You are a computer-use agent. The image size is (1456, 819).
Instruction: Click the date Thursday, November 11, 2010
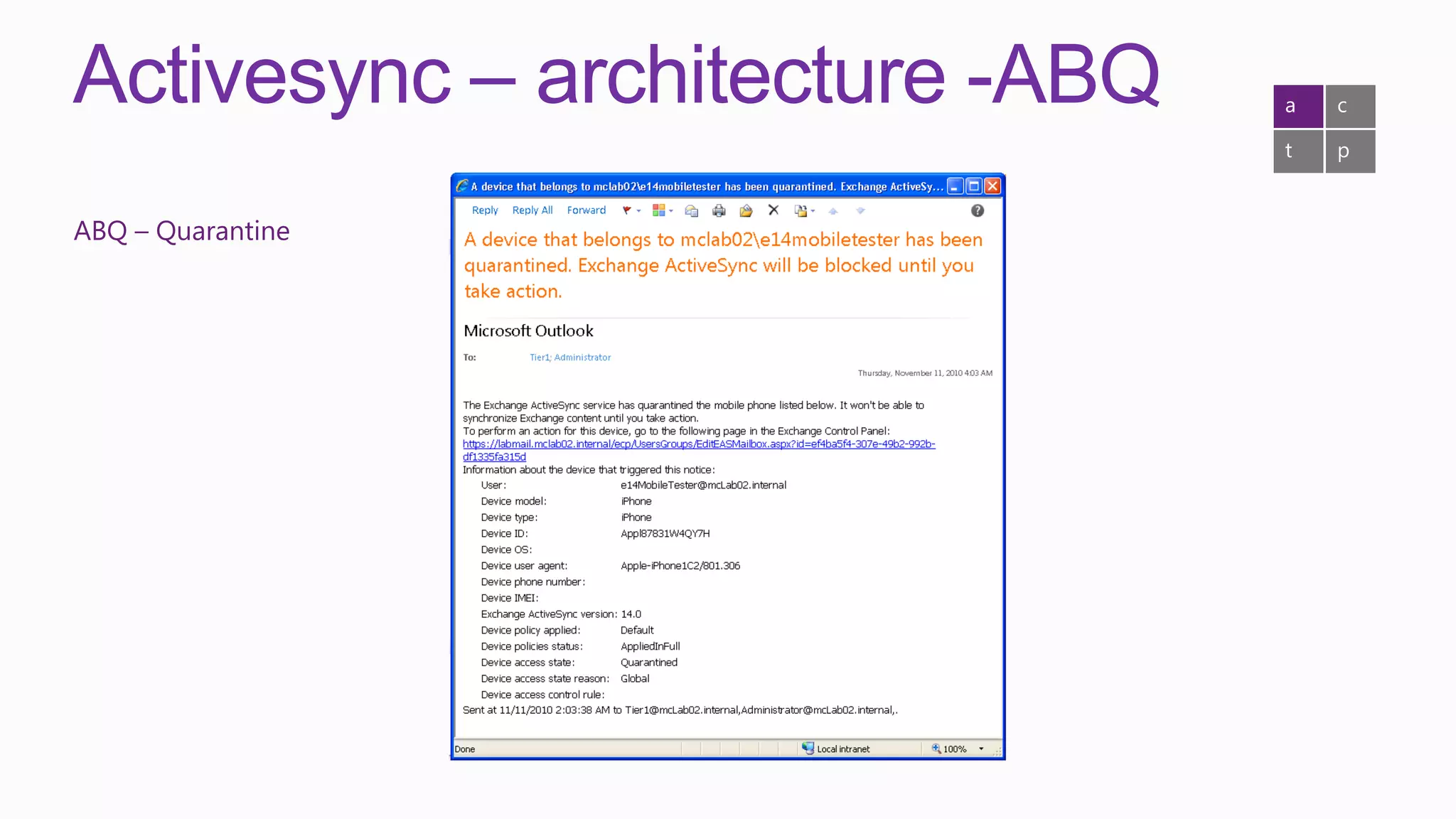[910, 373]
